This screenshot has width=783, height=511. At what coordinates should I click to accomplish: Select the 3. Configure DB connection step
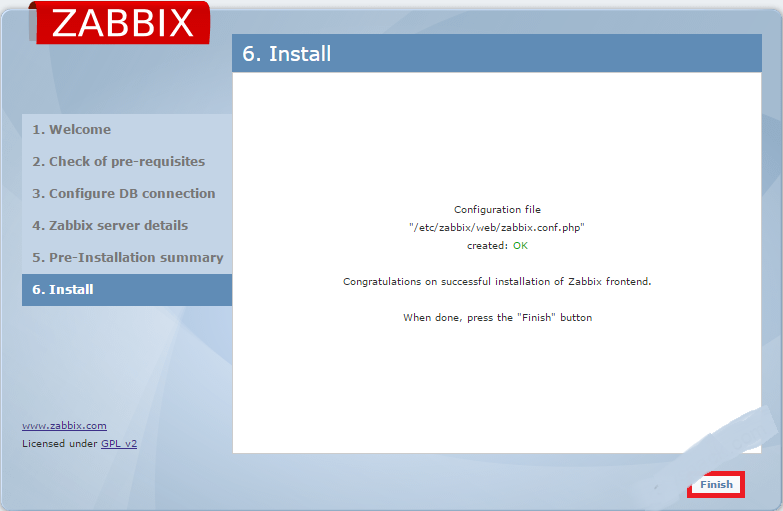(x=127, y=193)
